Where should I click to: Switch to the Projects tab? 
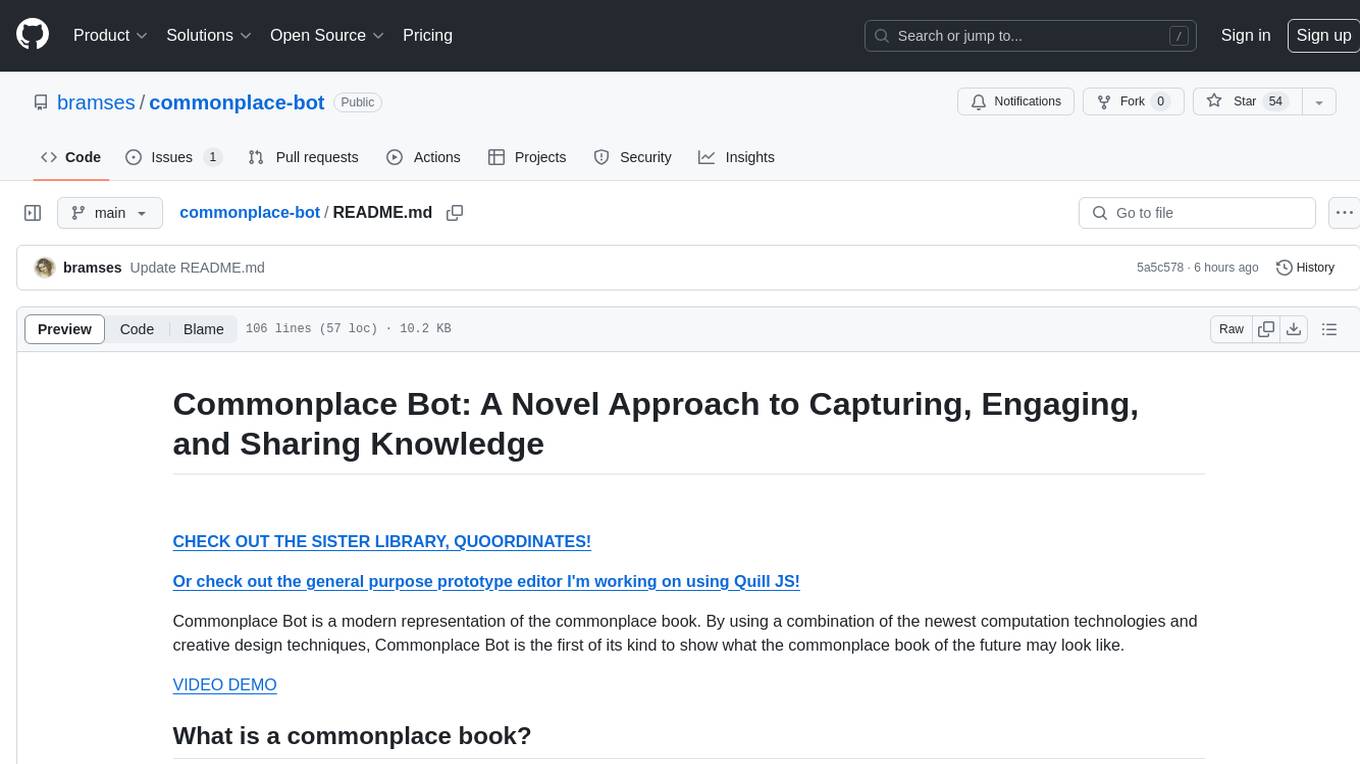click(527, 157)
